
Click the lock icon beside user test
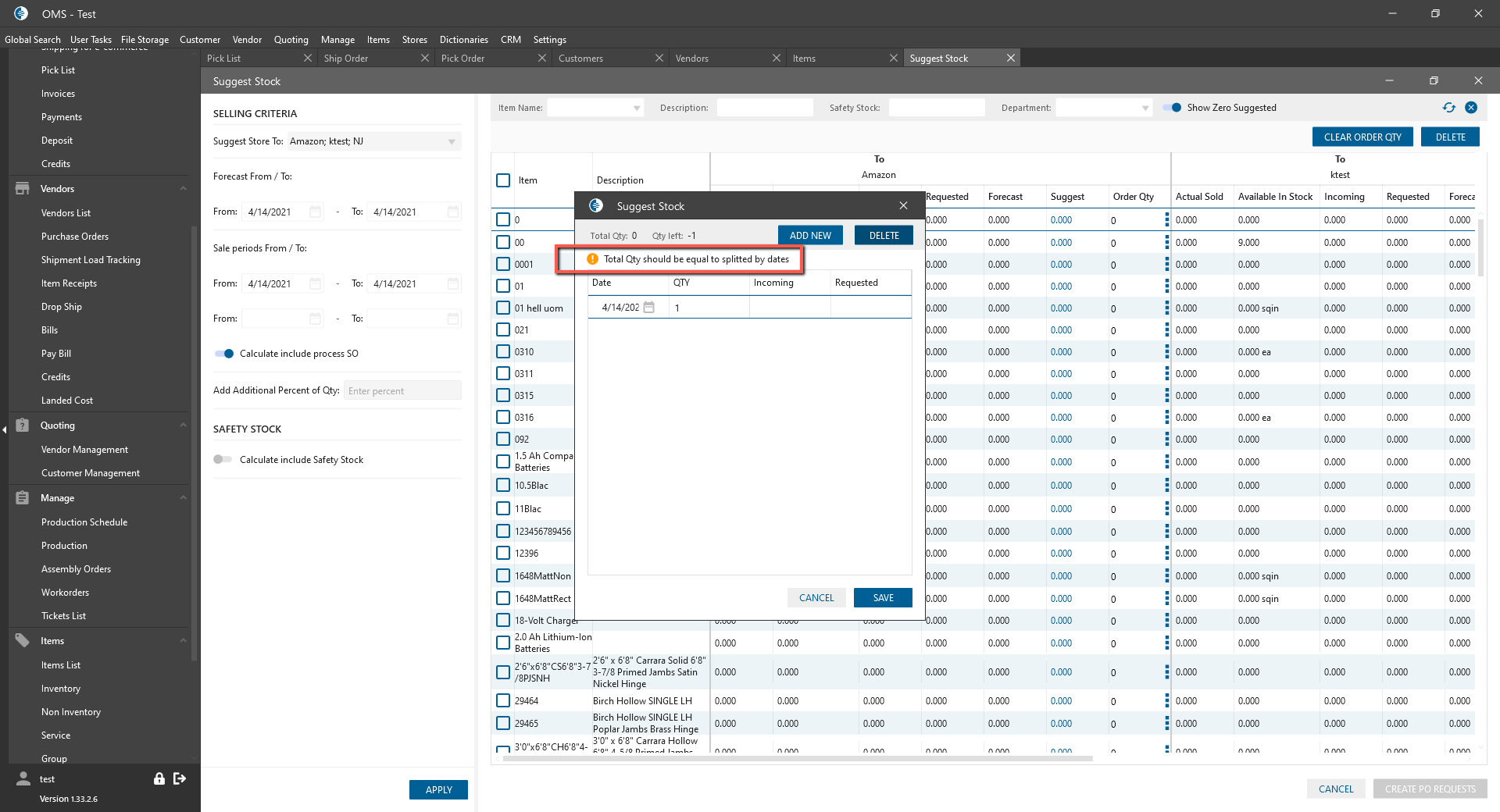click(159, 778)
